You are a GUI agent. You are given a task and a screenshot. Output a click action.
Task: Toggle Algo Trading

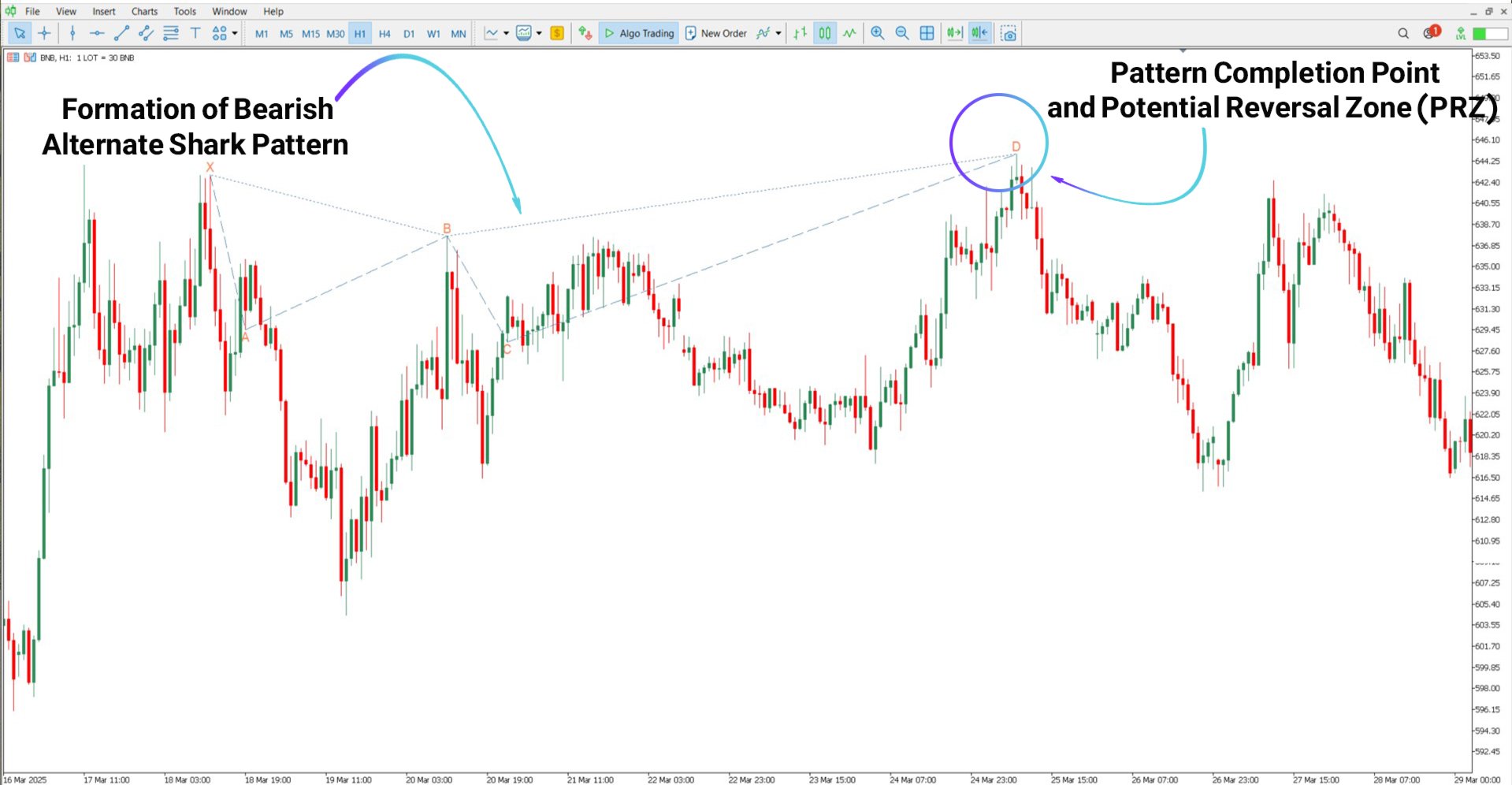point(639,33)
